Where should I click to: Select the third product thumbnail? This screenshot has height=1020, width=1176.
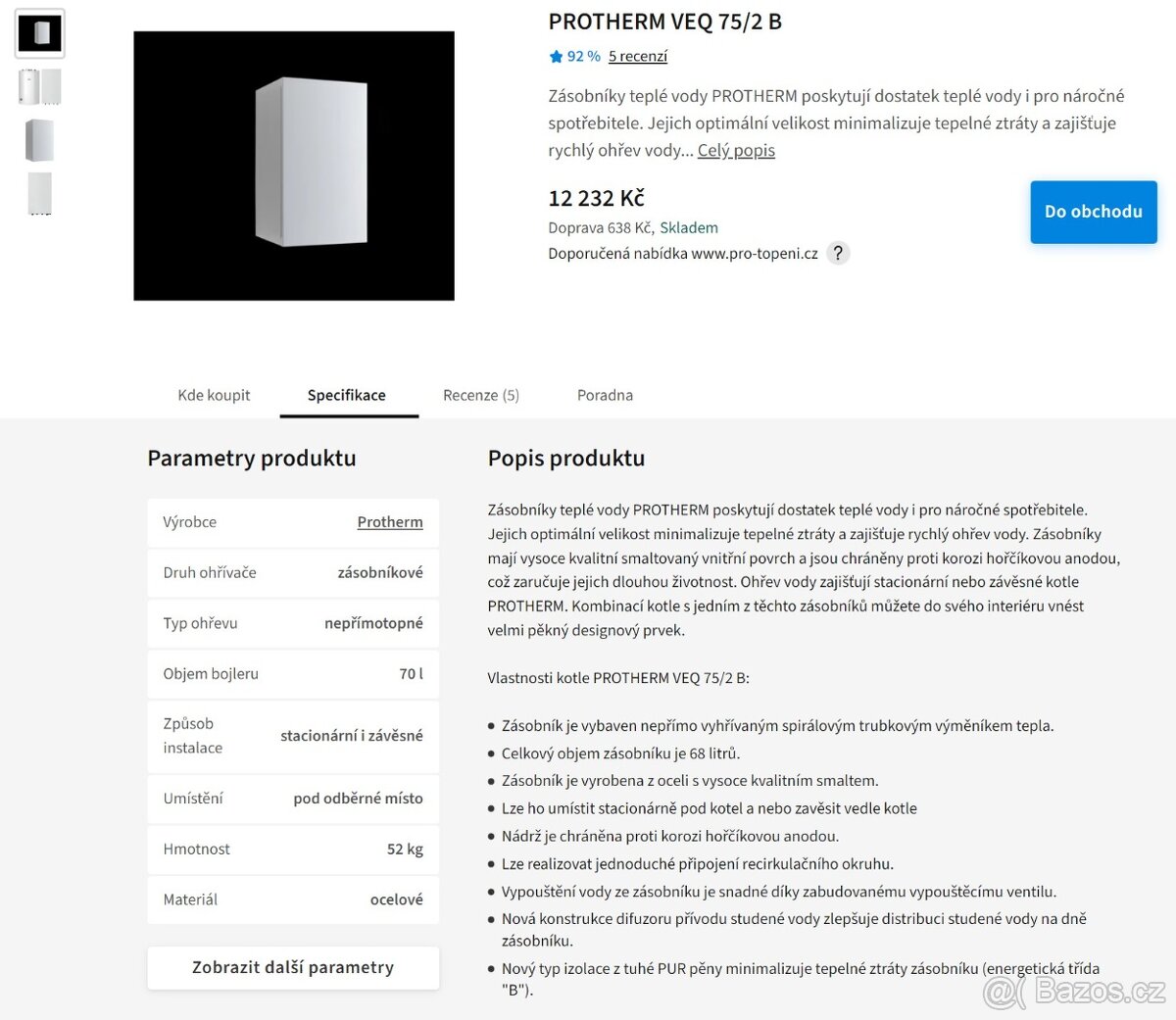[40, 140]
